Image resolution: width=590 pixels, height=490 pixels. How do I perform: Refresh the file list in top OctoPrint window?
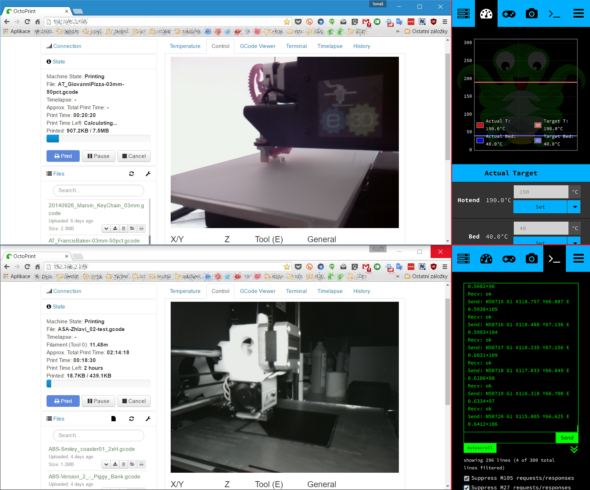(131, 173)
